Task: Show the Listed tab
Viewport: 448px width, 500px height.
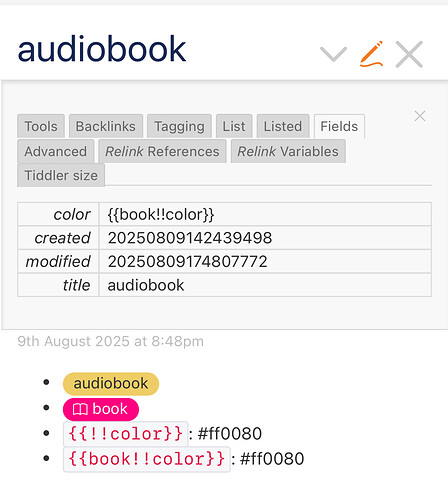Action: pos(283,126)
